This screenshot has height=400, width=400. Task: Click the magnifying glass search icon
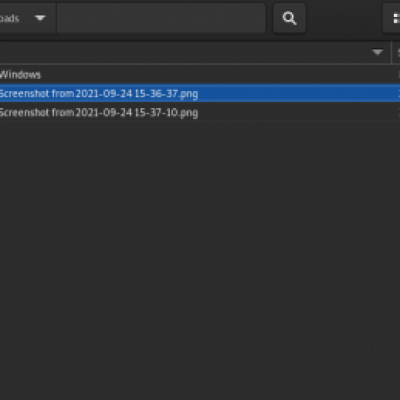point(289,18)
